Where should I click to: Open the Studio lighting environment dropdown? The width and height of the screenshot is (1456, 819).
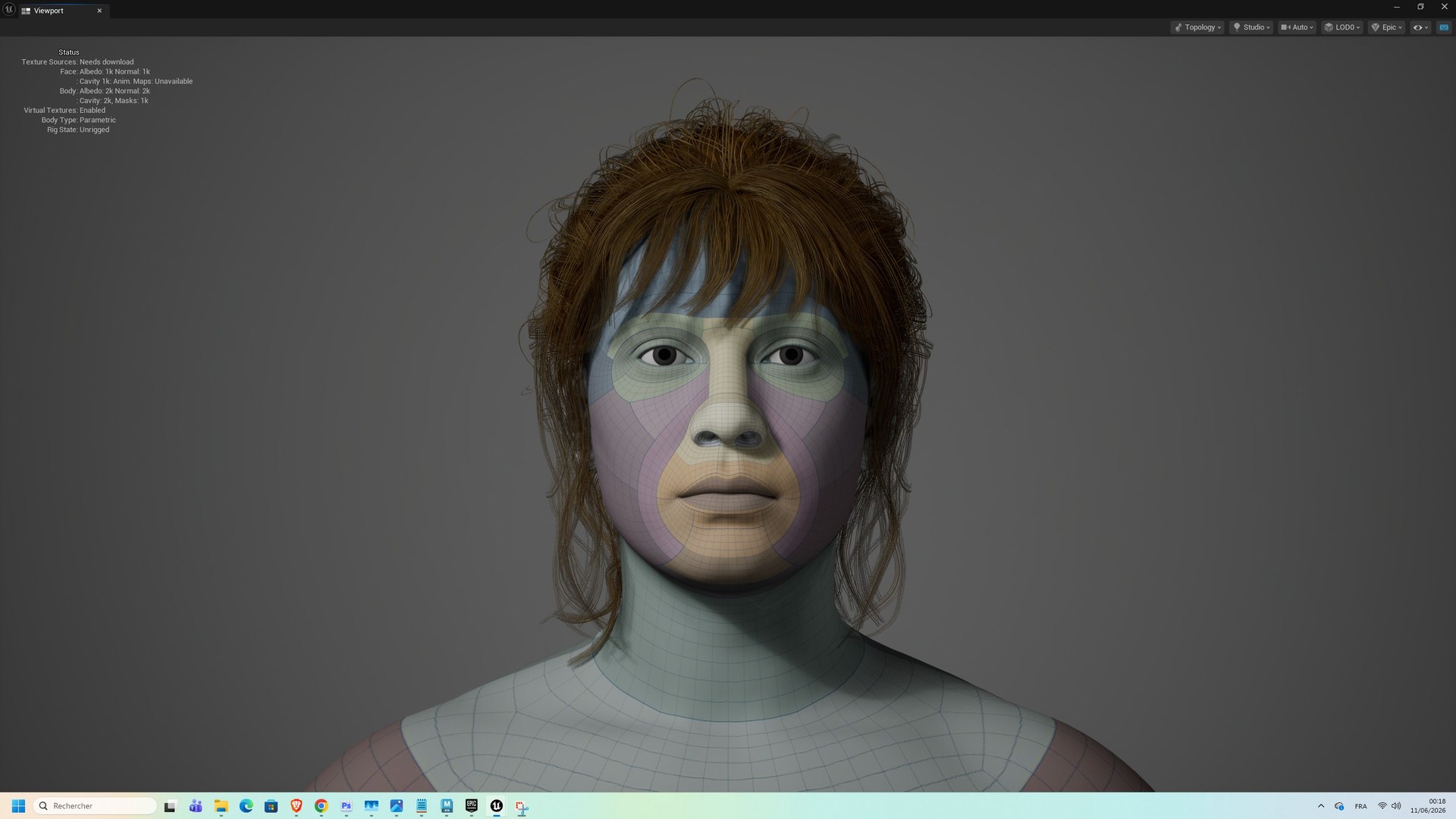coord(1251,27)
